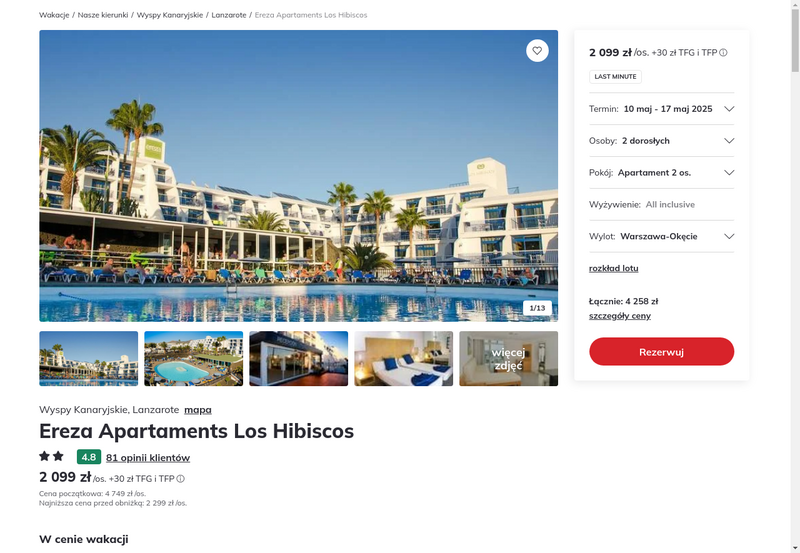Open więcej zdjęć photo thumbnail
Image resolution: width=800 pixels, height=553 pixels.
509,359
